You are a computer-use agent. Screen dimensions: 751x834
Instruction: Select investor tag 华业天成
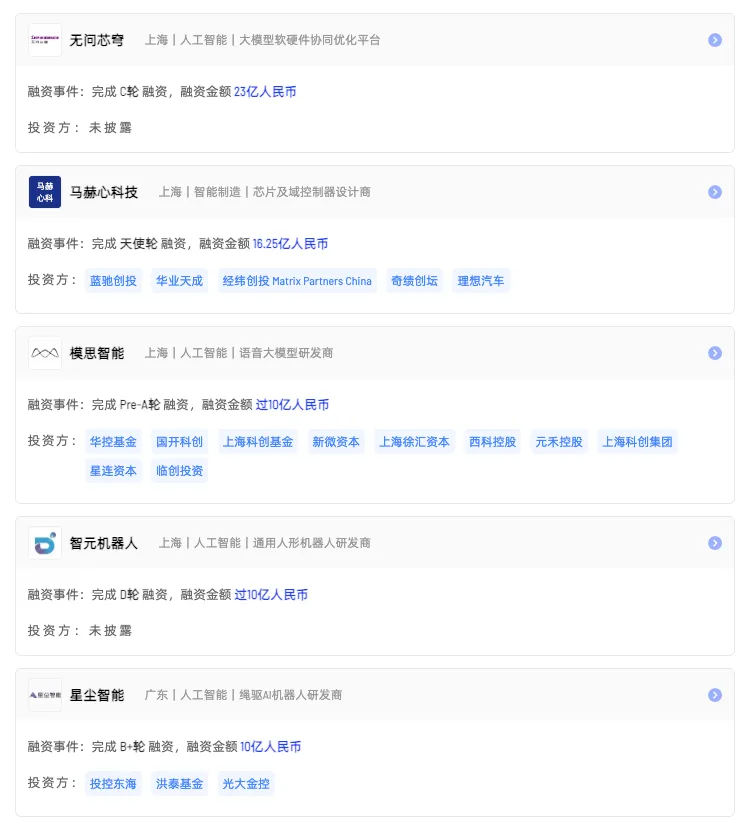(x=180, y=281)
